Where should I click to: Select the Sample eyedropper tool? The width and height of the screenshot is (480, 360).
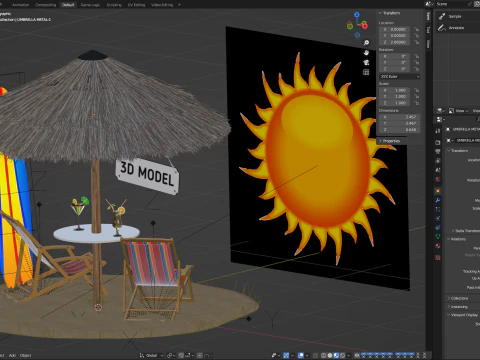[442, 16]
